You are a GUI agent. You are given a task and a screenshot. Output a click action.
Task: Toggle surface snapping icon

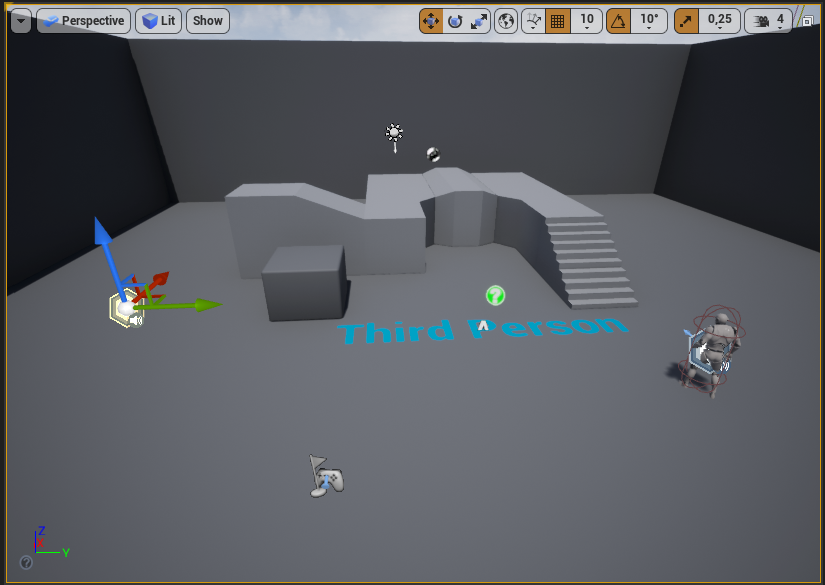point(534,22)
